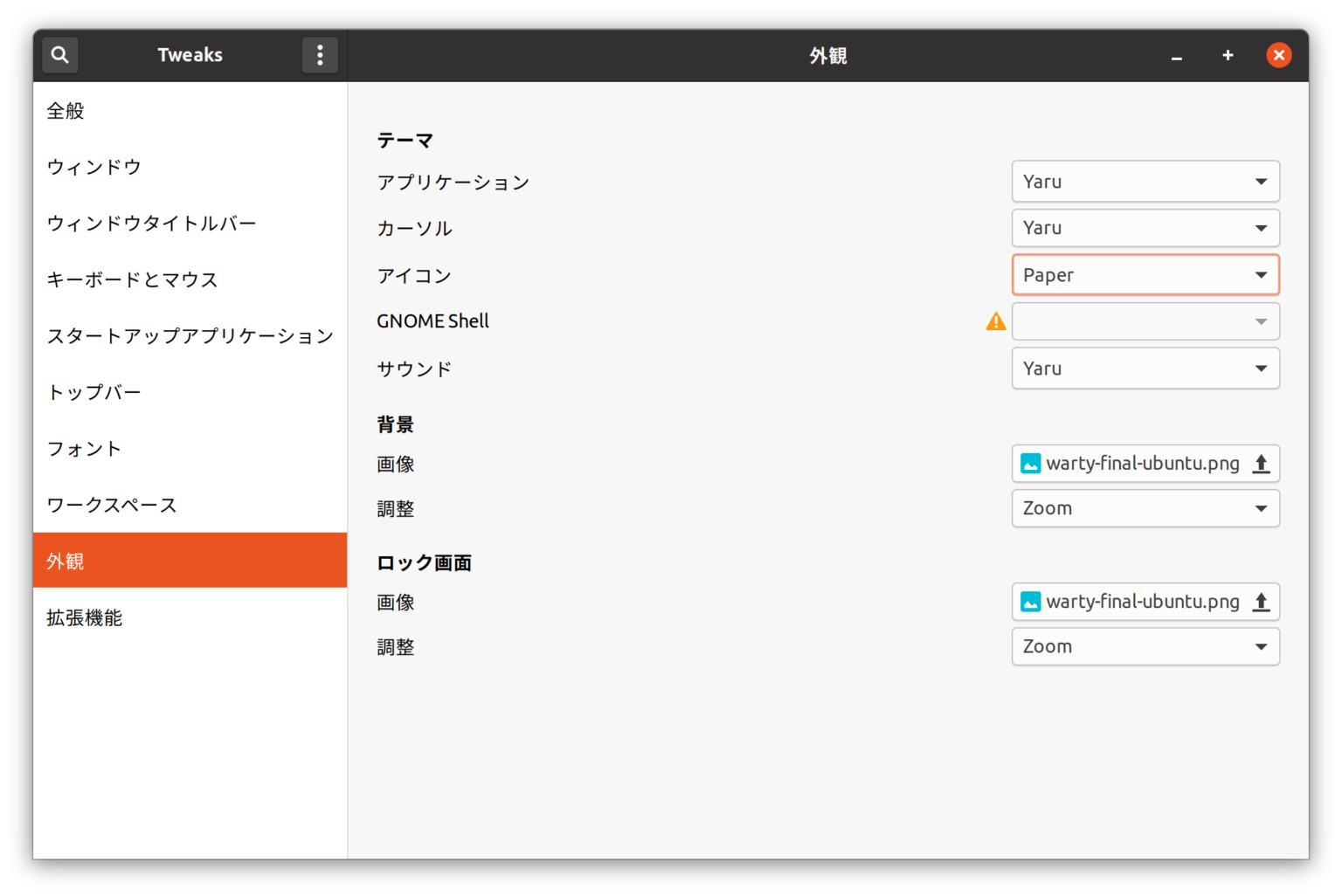The image size is (1342, 896).
Task: Click the image file icon in the 背景 chooser
Action: pos(1031,464)
